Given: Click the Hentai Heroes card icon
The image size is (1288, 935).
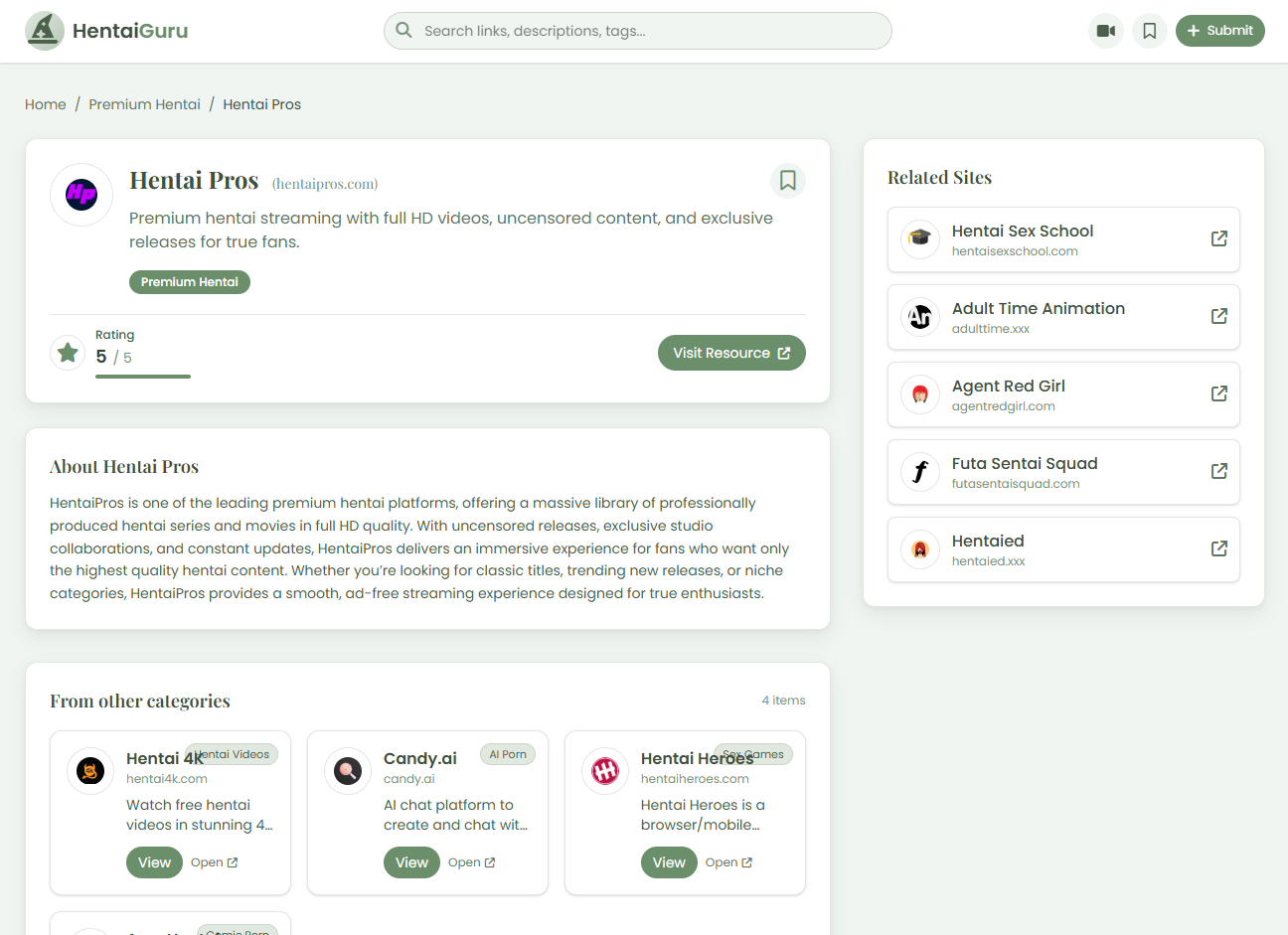Looking at the screenshot, I should tap(605, 771).
